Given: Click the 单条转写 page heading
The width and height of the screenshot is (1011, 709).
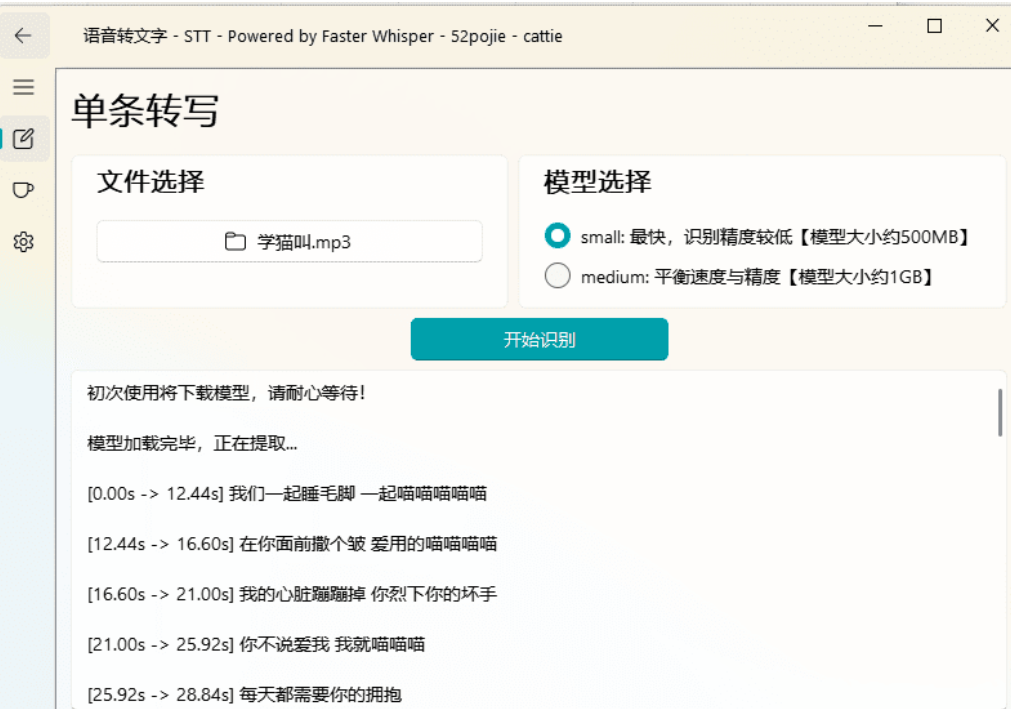Looking at the screenshot, I should [x=145, y=110].
